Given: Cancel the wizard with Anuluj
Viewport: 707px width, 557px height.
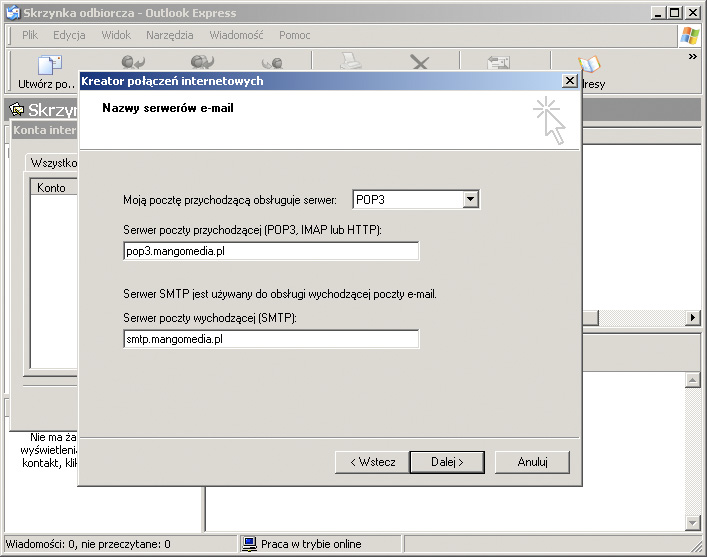Looking at the screenshot, I should pyautogui.click(x=533, y=462).
